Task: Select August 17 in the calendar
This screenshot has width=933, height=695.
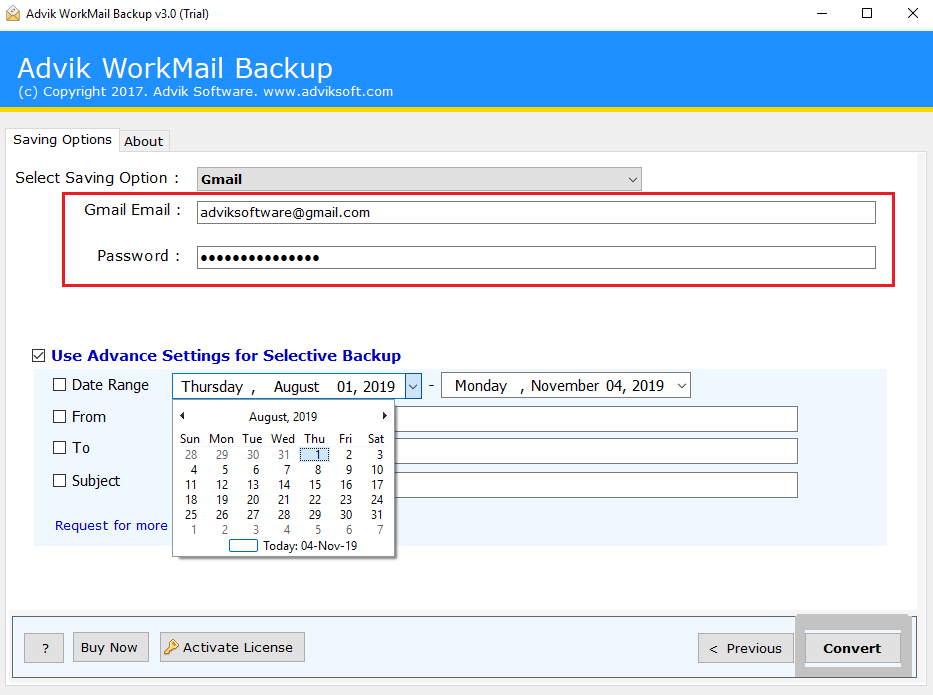Action: (x=377, y=485)
